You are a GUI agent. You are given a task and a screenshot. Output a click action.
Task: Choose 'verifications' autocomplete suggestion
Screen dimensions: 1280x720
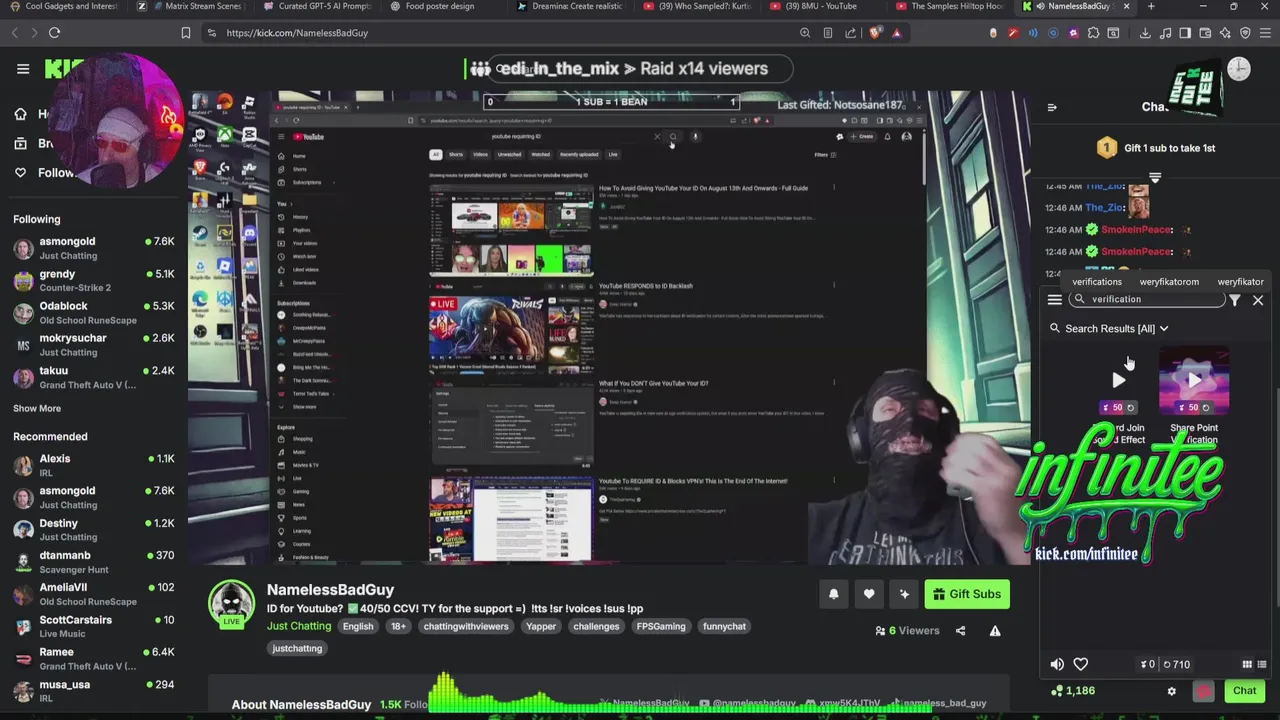click(1097, 282)
